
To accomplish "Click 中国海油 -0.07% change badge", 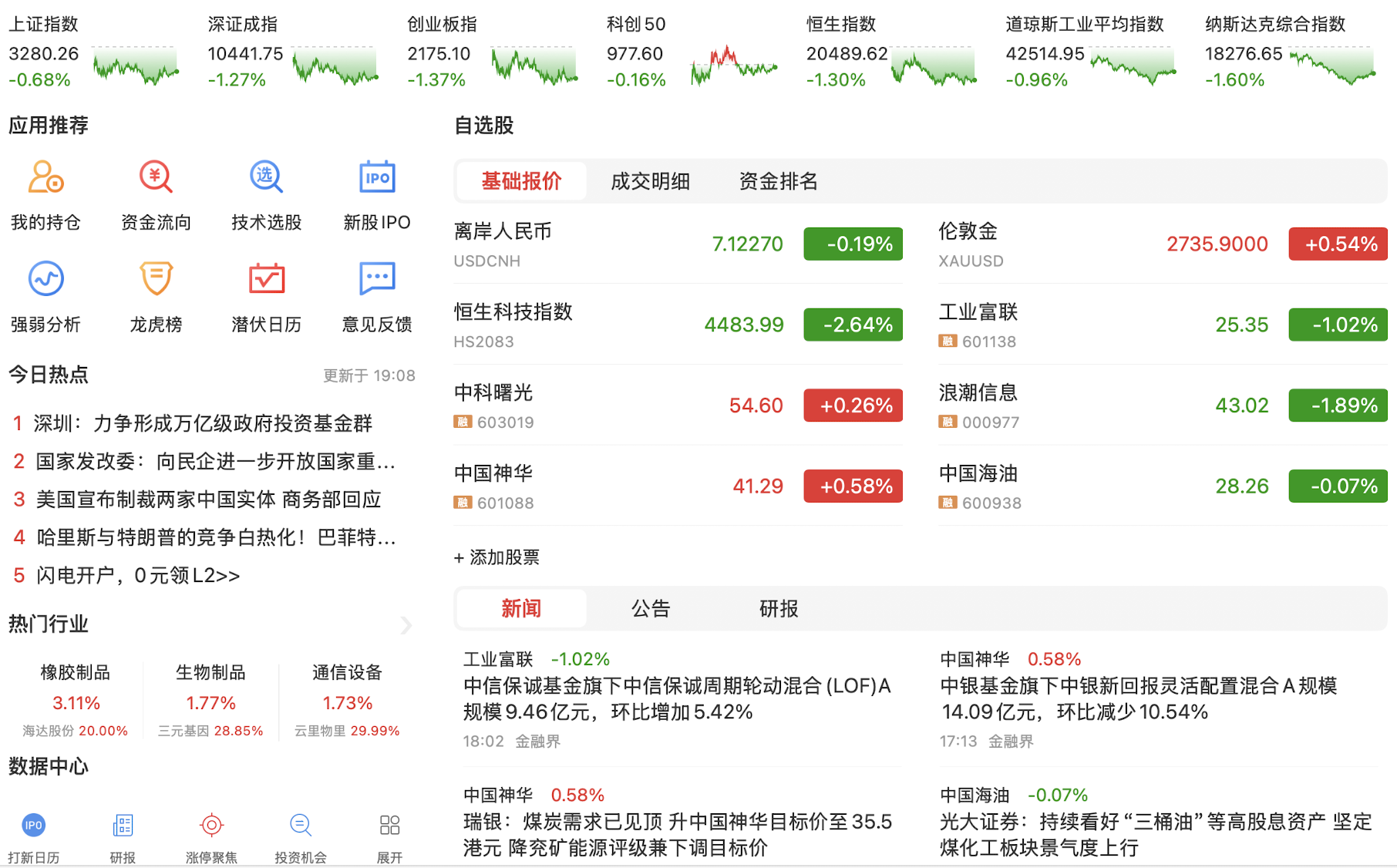I will (x=1338, y=486).
